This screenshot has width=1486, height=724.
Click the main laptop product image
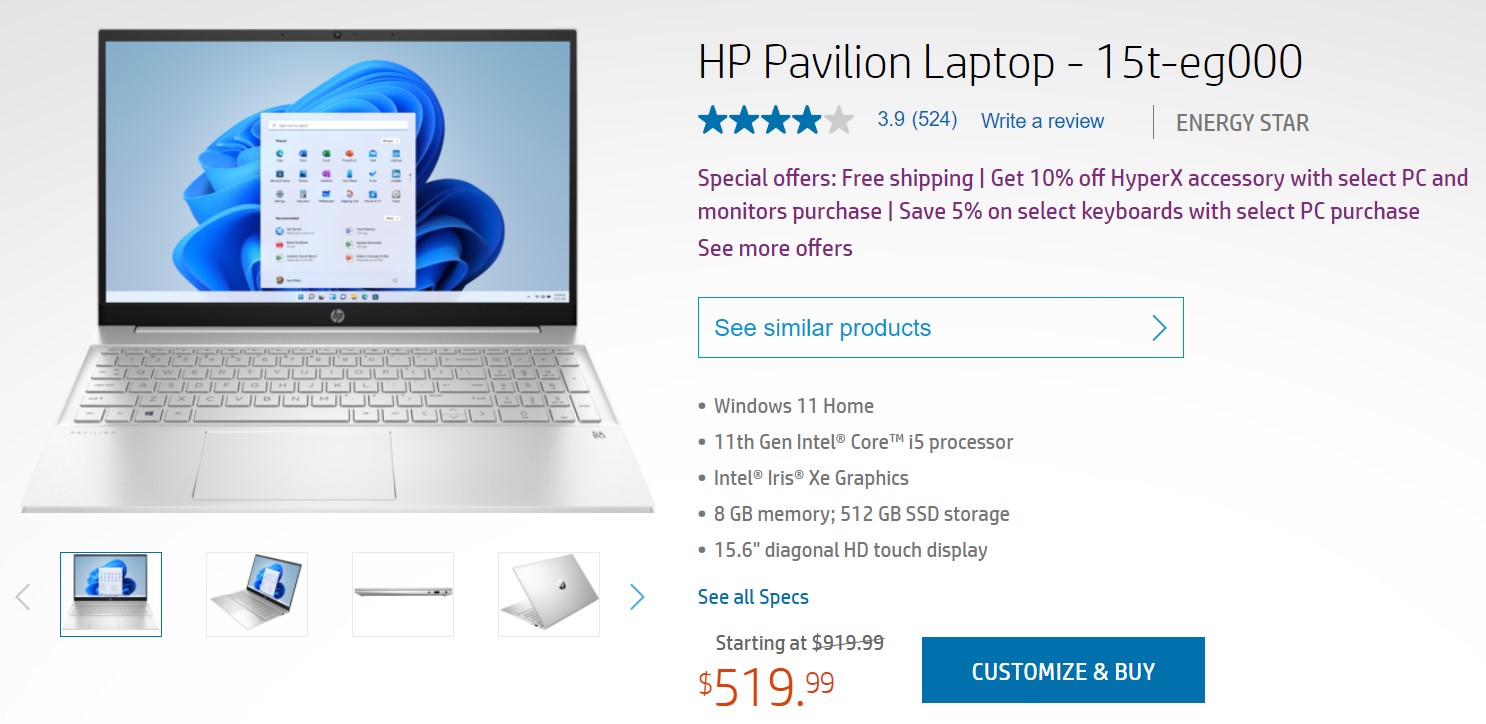[337, 270]
